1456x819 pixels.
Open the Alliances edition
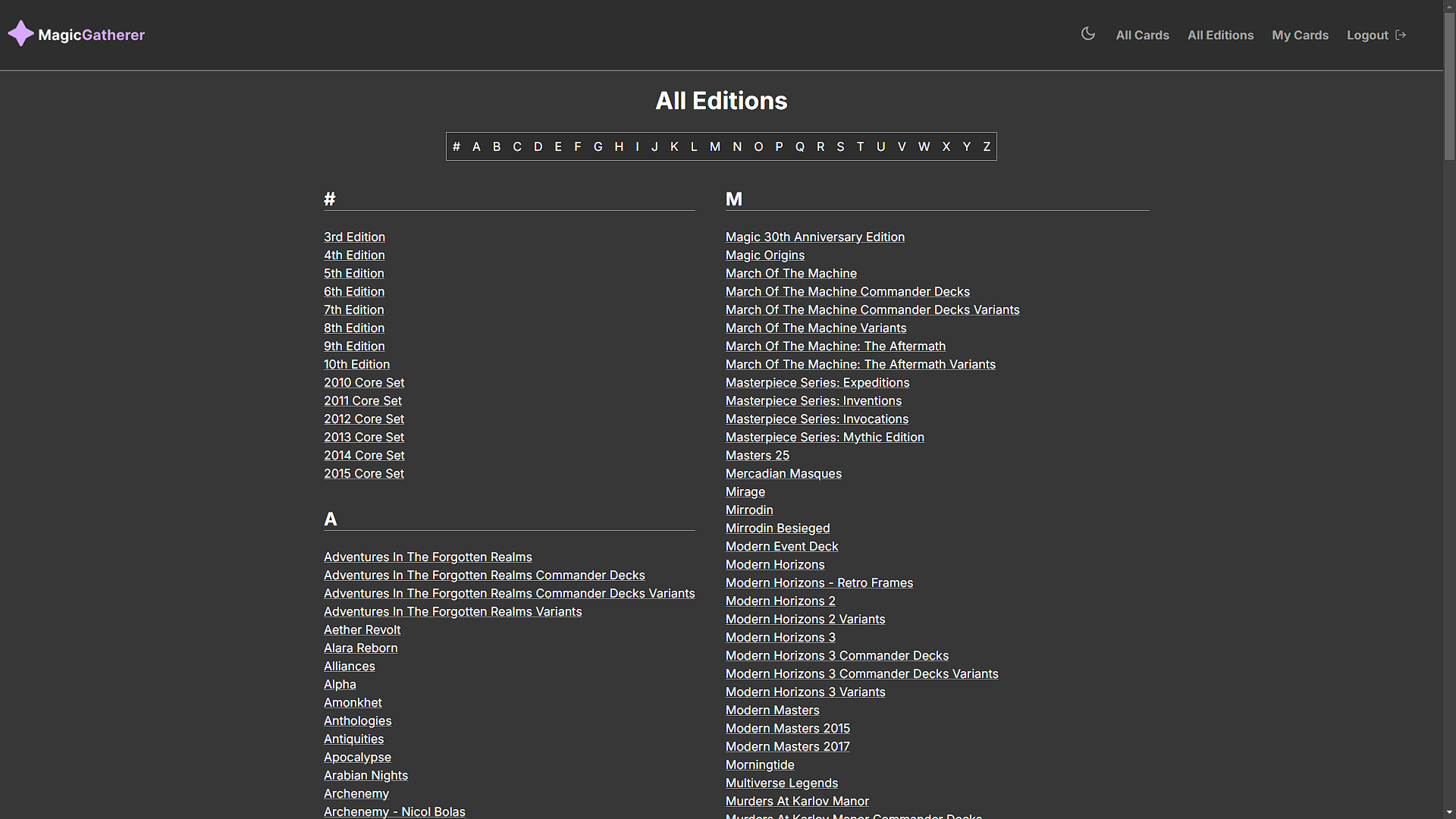[350, 667]
